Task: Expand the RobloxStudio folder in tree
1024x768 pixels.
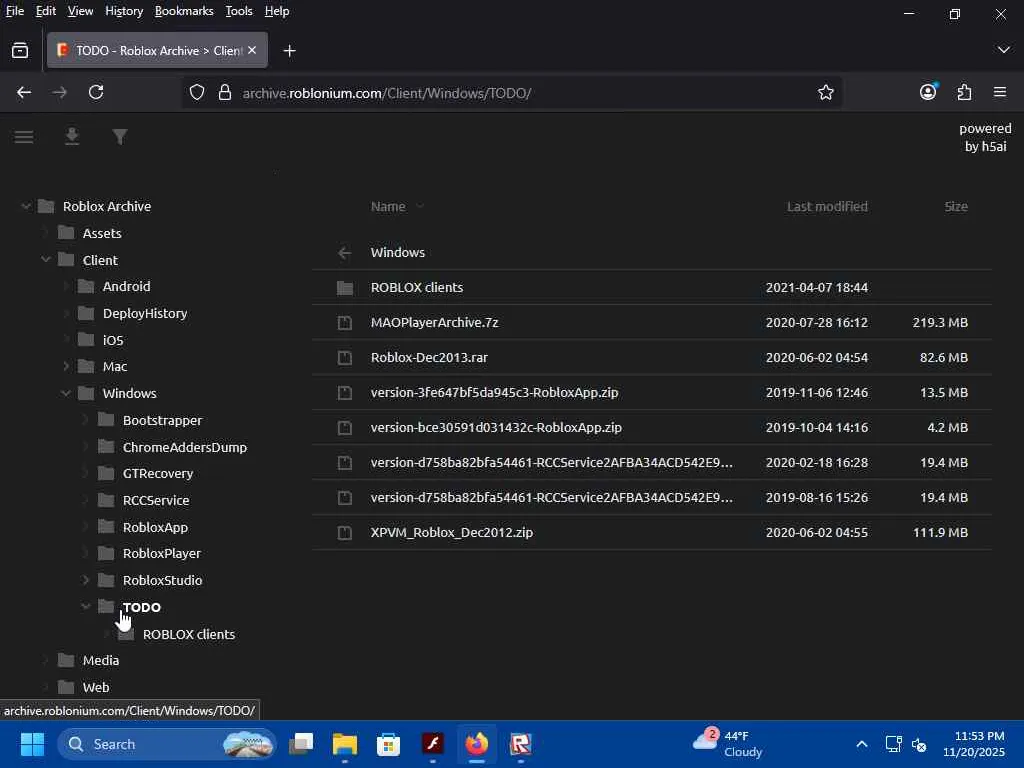Action: [86, 580]
